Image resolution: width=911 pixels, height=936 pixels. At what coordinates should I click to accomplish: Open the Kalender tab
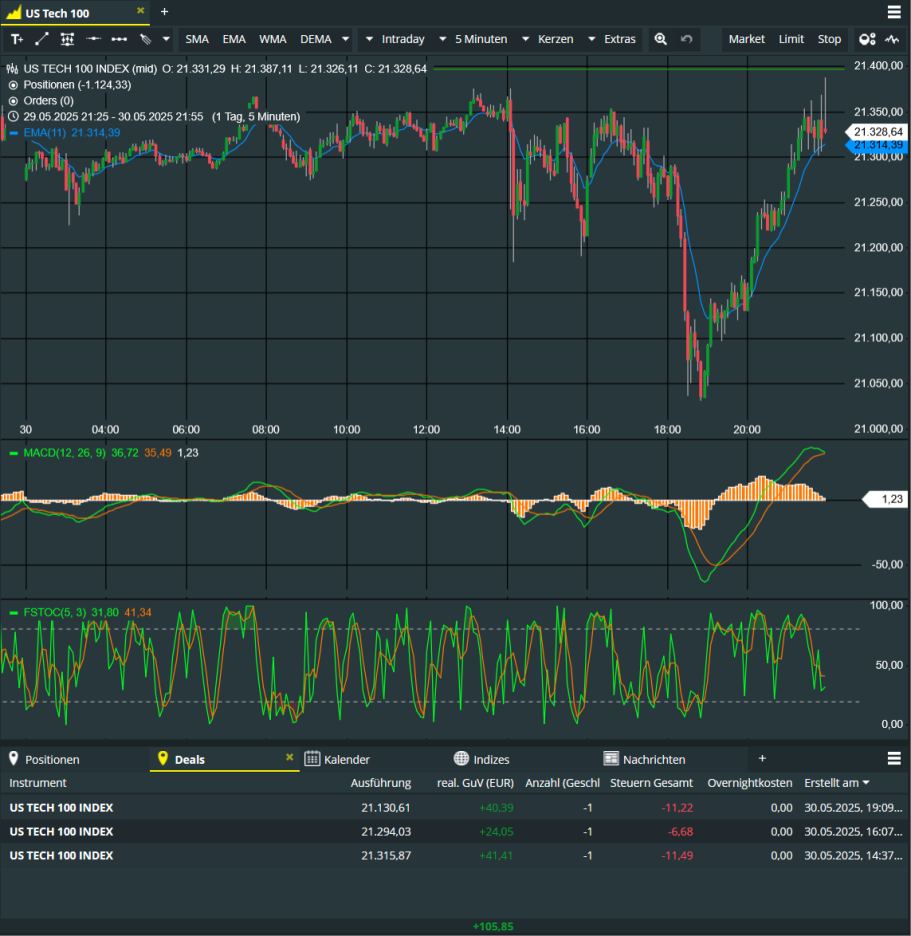click(347, 759)
